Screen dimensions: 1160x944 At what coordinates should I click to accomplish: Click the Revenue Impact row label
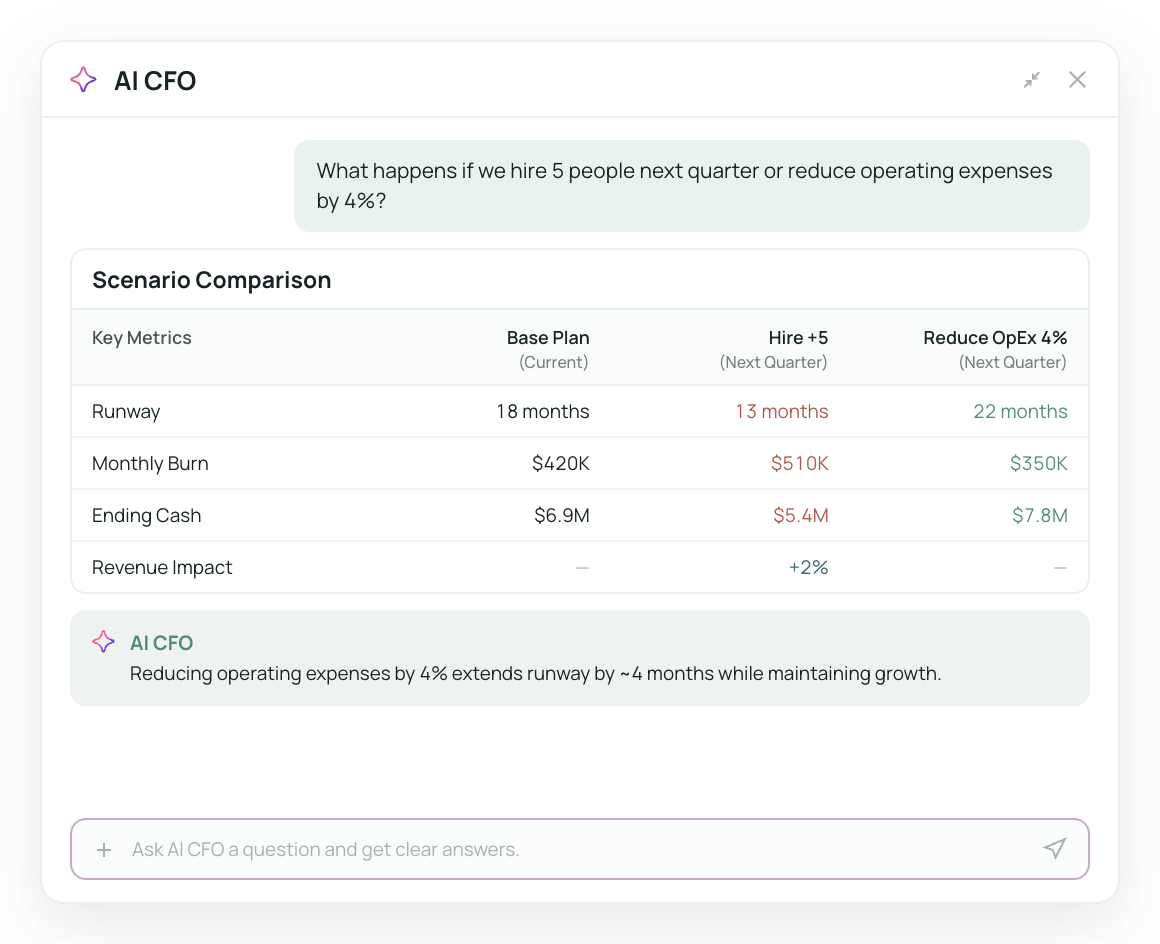pos(162,567)
